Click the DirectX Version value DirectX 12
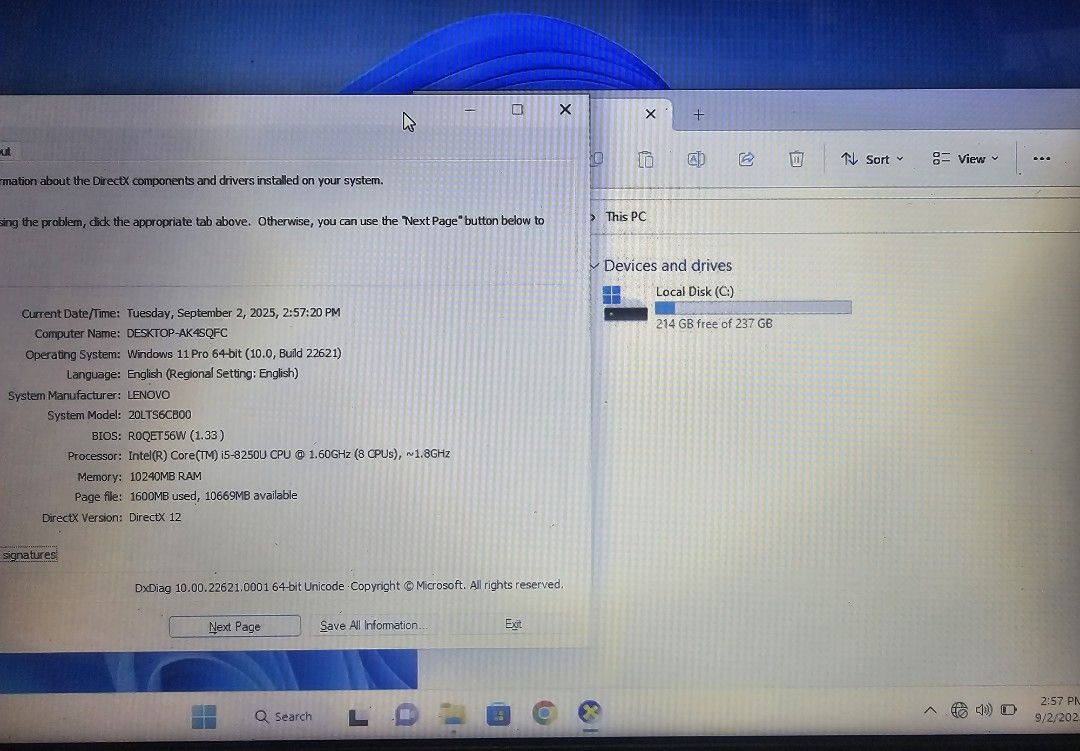1080x751 pixels. pyautogui.click(x=155, y=517)
